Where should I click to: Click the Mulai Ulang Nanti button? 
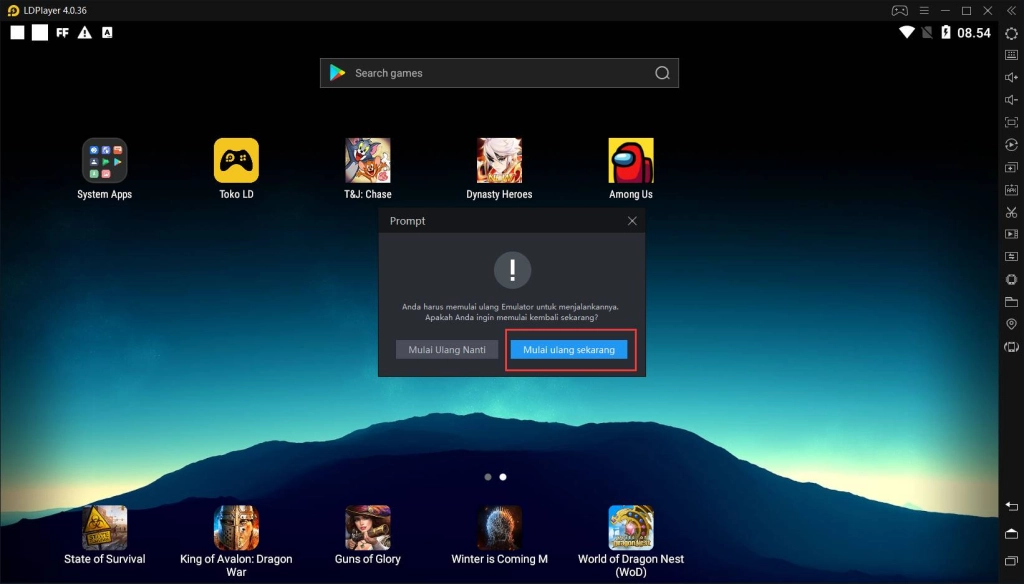click(x=447, y=349)
